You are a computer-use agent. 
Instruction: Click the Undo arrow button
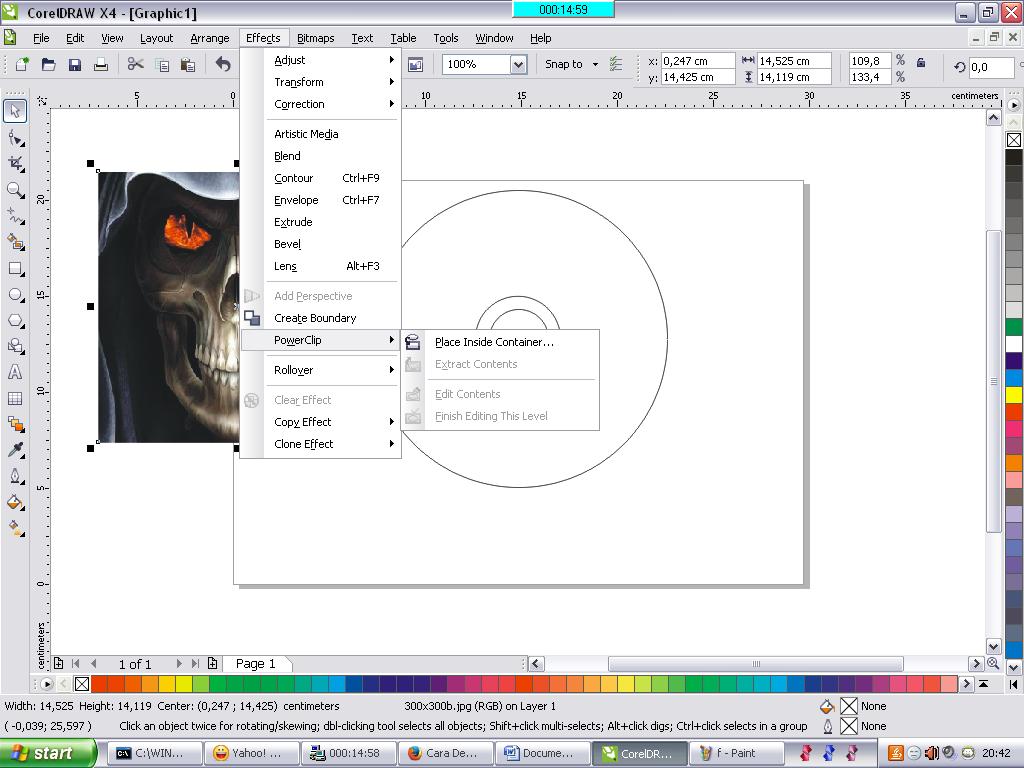[x=222, y=63]
